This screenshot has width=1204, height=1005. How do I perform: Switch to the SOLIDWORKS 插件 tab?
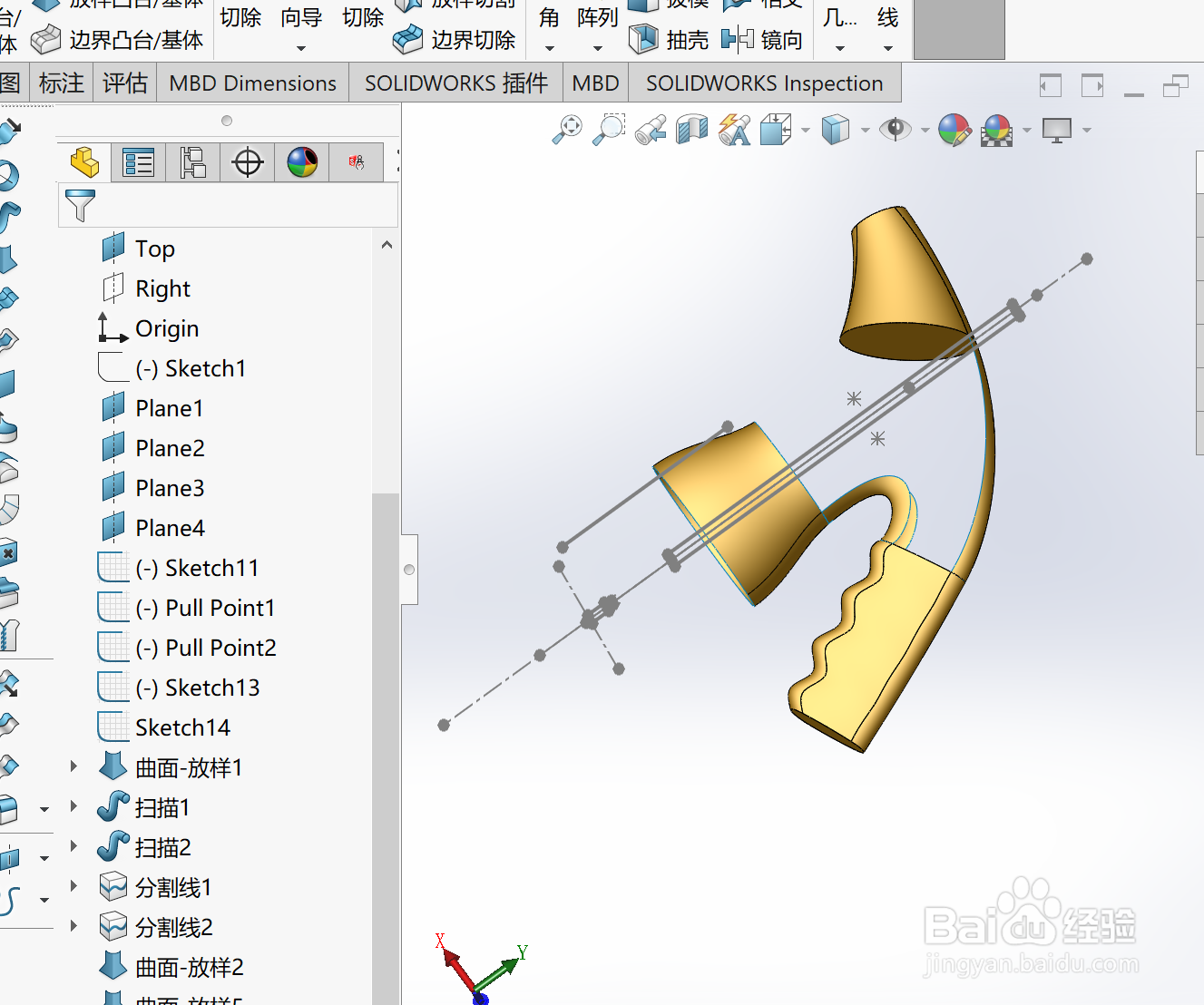point(456,83)
